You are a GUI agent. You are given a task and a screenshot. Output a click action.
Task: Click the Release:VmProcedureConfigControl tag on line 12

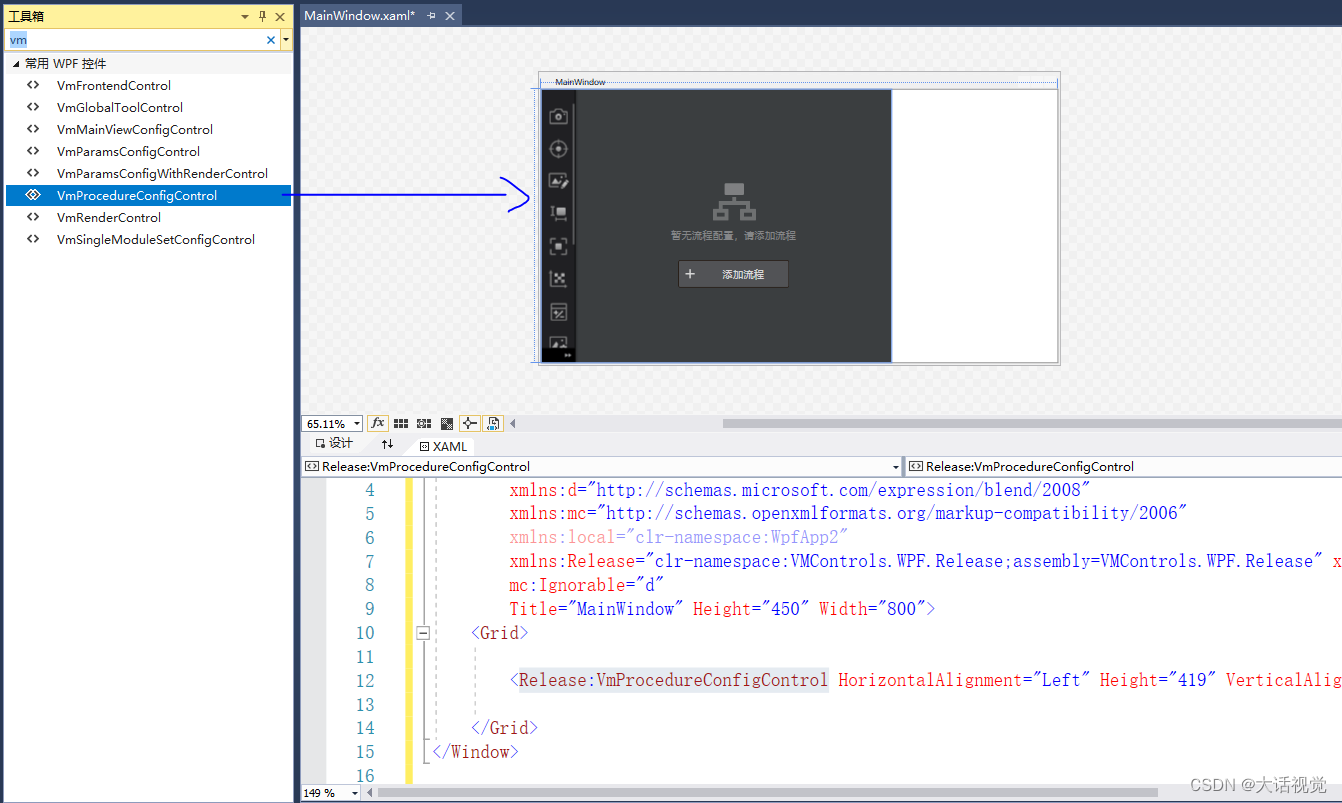(673, 680)
